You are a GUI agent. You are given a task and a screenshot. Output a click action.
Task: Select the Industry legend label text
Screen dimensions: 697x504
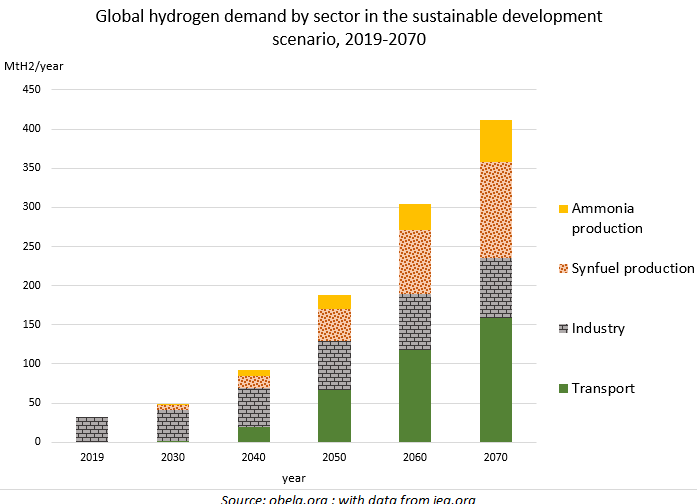click(600, 328)
